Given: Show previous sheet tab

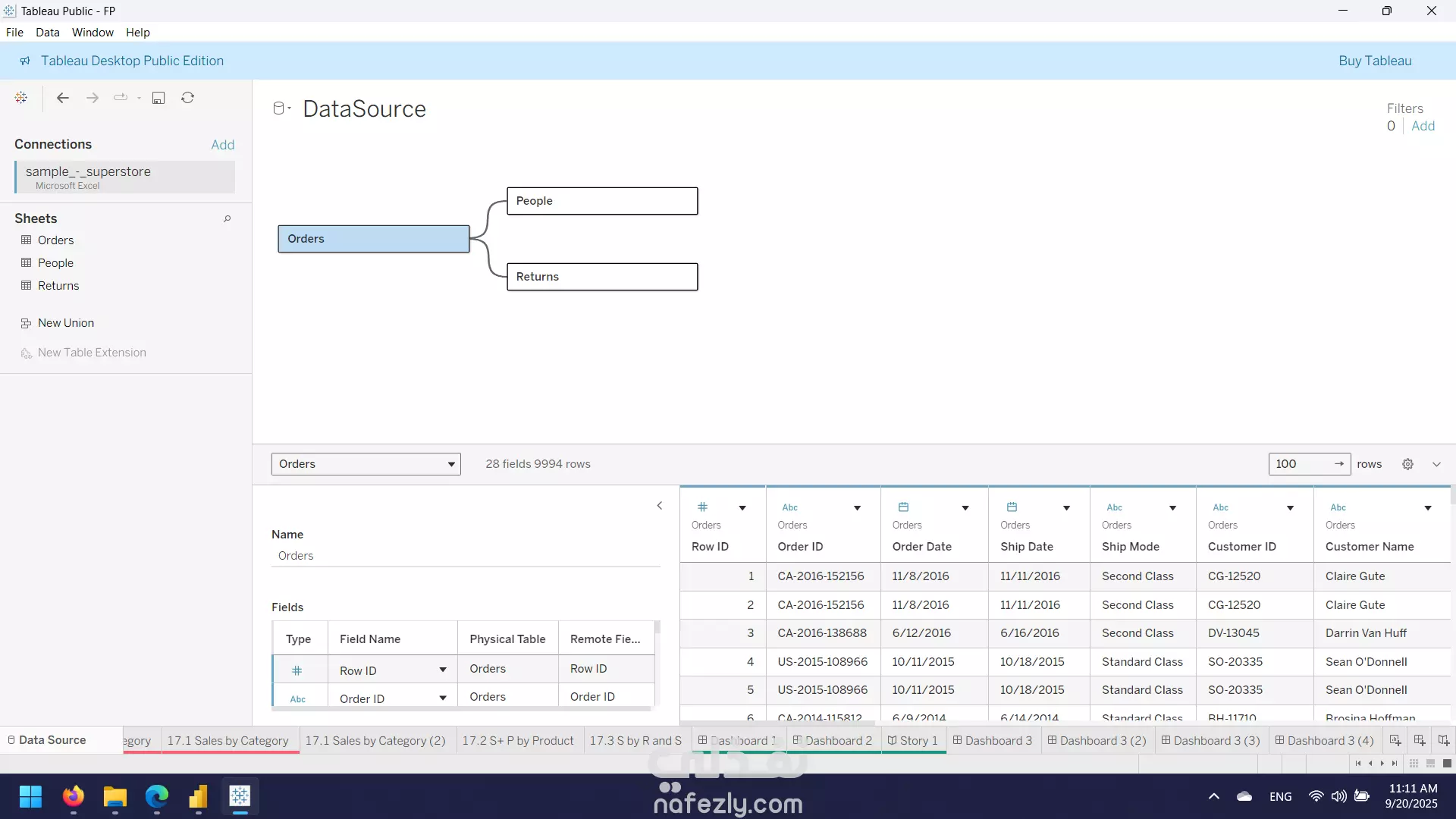Looking at the screenshot, I should click(x=1370, y=764).
